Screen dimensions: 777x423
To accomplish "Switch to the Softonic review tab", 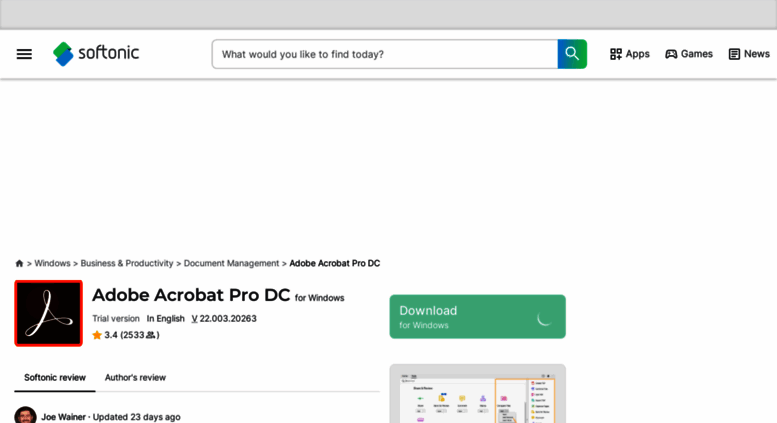I will pyautogui.click(x=55, y=377).
